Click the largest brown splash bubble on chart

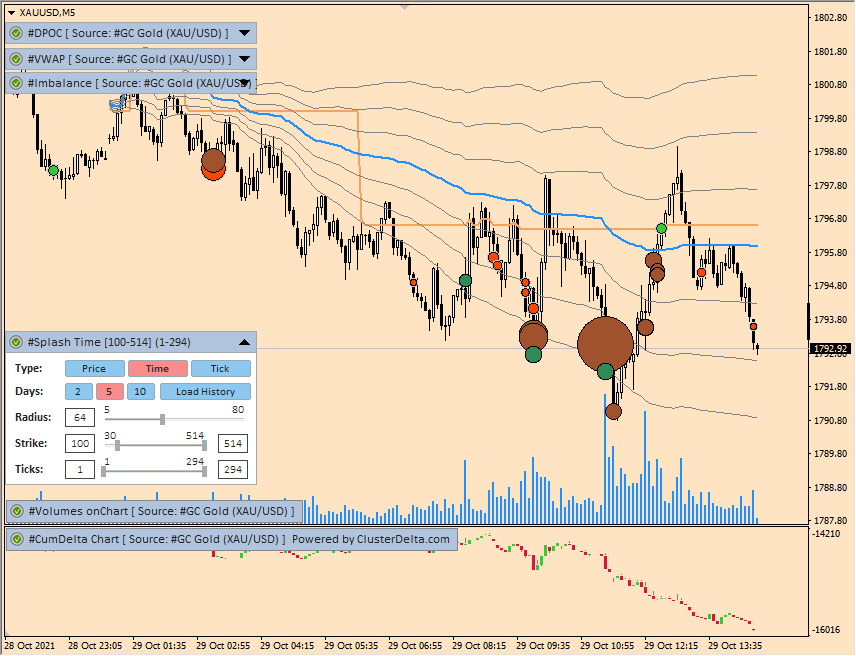[x=605, y=344]
